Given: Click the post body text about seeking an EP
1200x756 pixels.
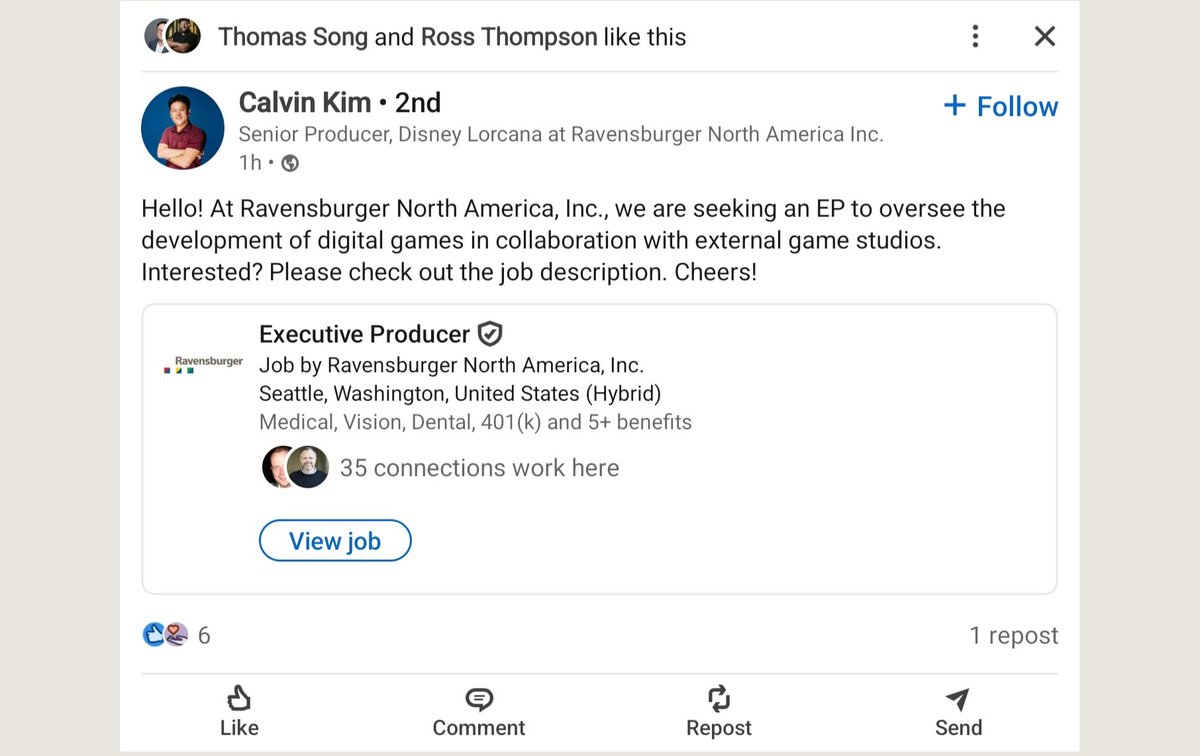Looking at the screenshot, I should 573,241.
